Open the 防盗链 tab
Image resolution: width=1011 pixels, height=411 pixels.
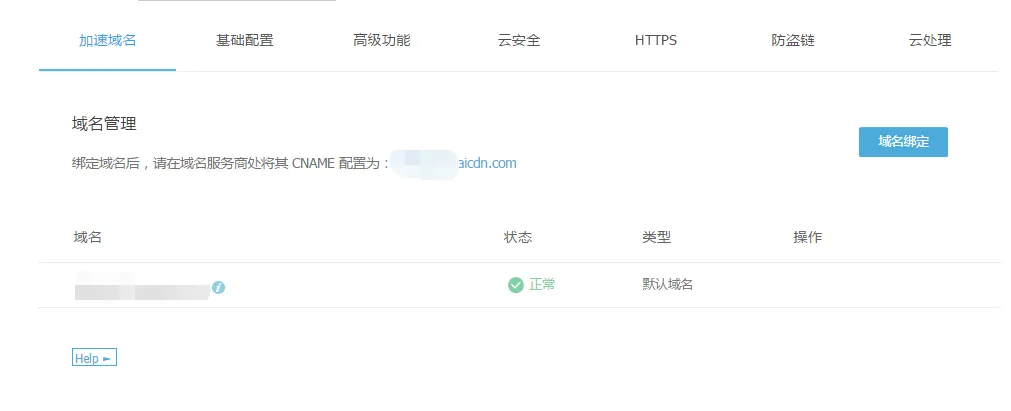[793, 41]
